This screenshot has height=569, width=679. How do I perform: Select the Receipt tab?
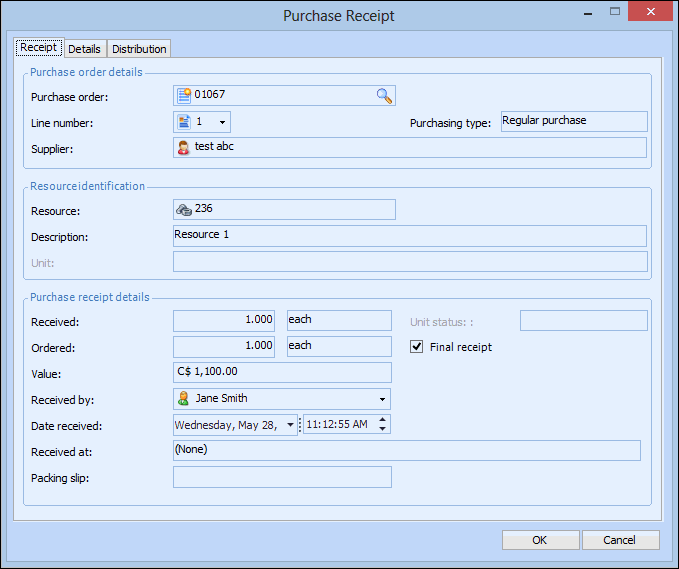39,48
